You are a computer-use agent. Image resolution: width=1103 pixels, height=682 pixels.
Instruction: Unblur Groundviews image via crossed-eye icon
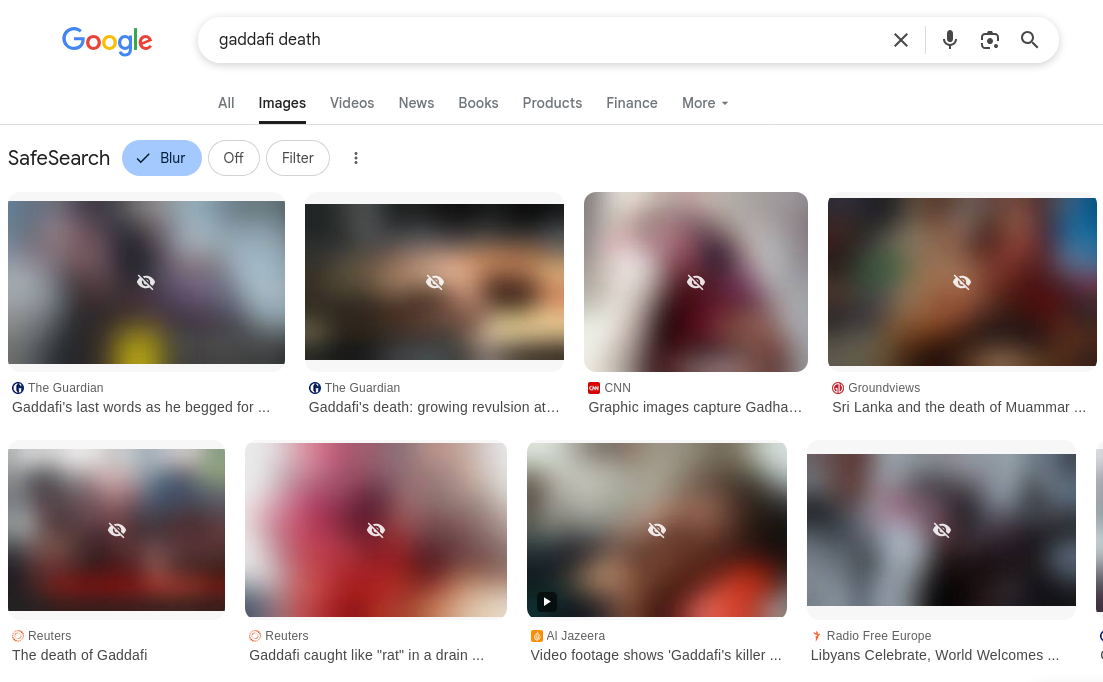pyautogui.click(x=962, y=282)
